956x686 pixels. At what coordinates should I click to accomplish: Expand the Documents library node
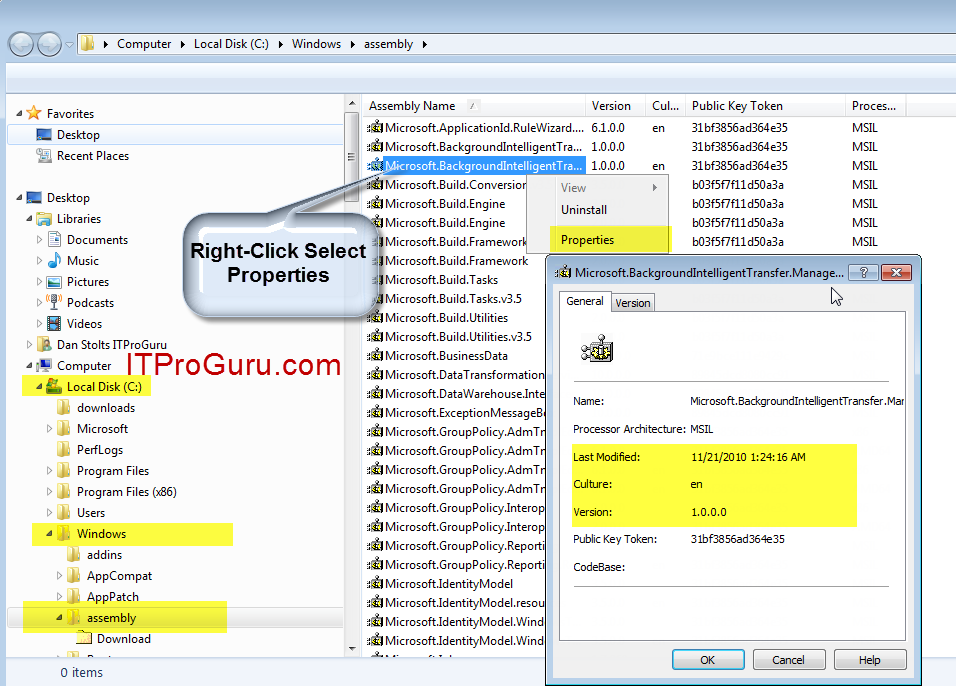pyautogui.click(x=39, y=240)
